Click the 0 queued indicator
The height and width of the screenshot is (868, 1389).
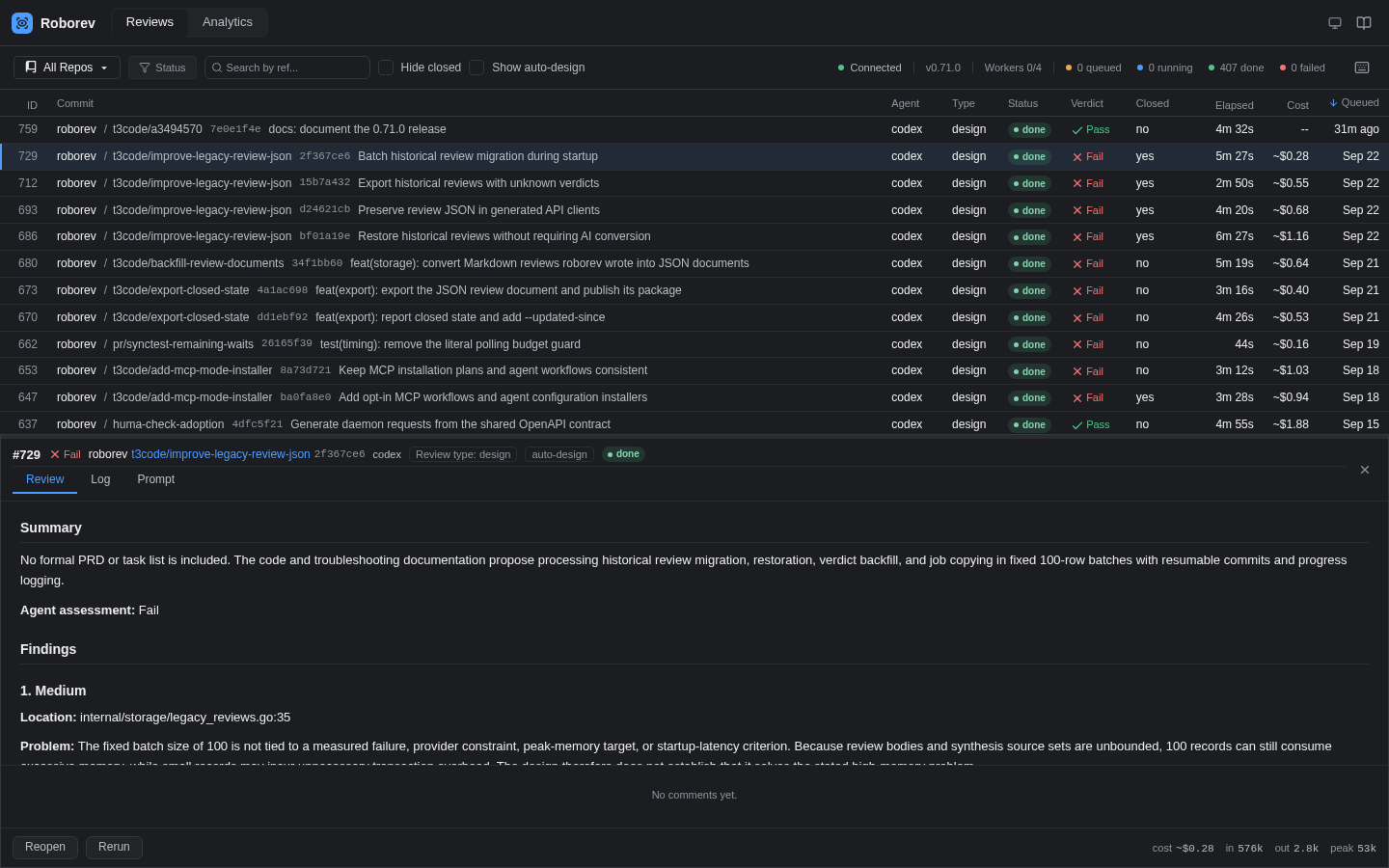click(x=1094, y=68)
